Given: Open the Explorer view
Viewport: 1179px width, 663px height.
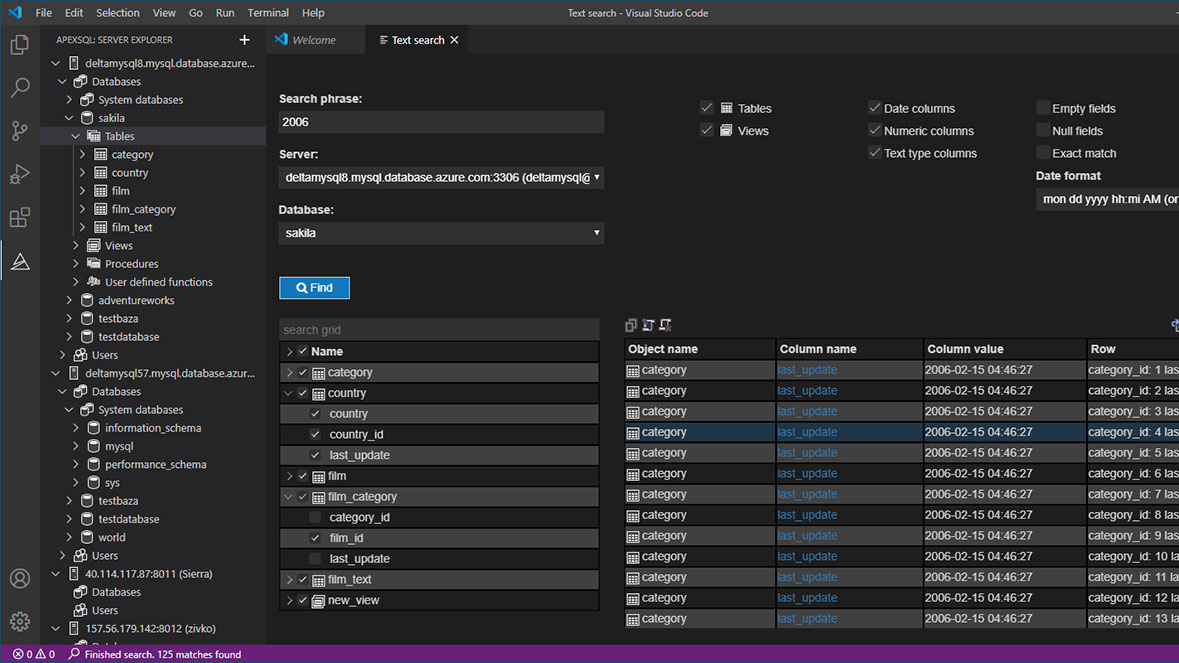Looking at the screenshot, I should coord(20,45).
